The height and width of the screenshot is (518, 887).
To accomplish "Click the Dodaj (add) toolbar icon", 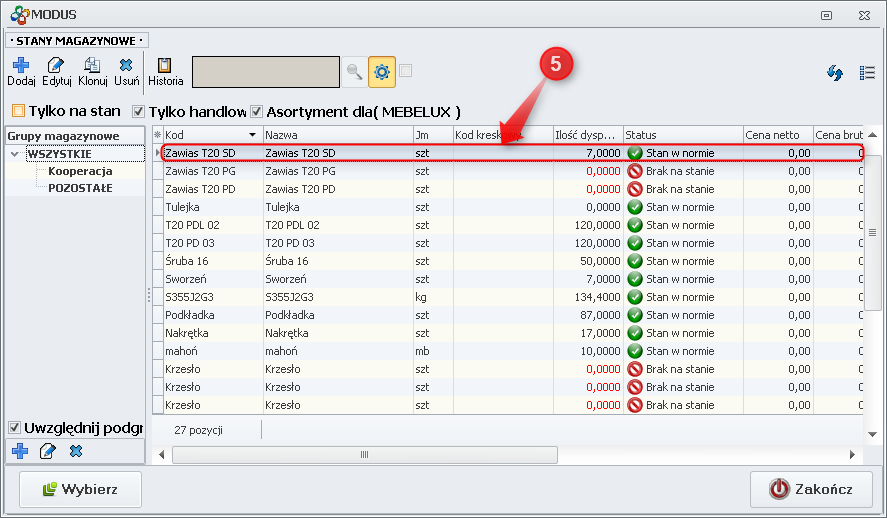I will (20, 72).
